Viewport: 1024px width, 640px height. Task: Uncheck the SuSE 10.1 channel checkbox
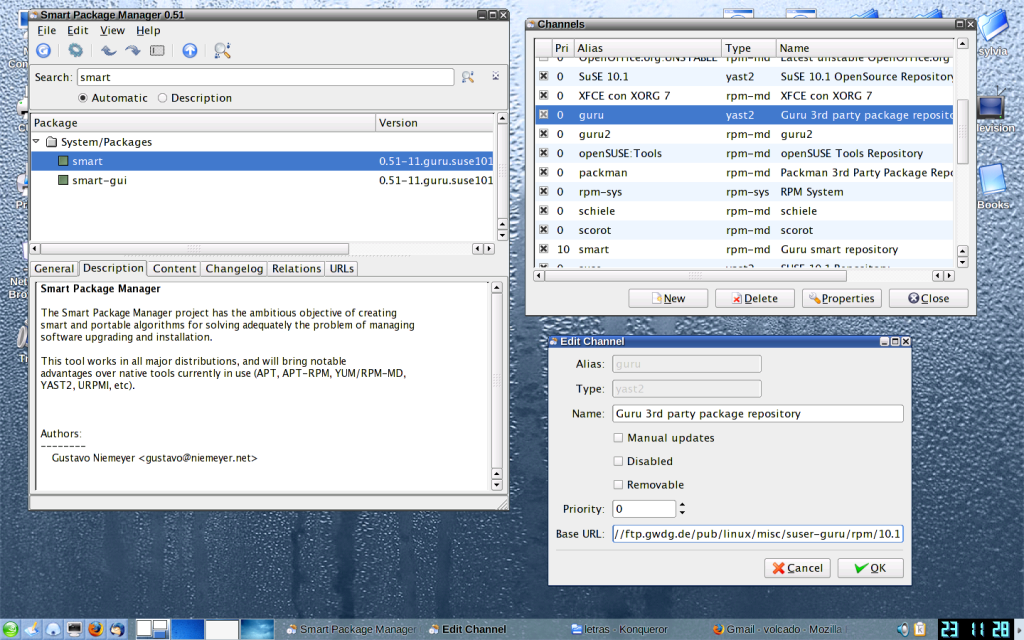coord(543,76)
